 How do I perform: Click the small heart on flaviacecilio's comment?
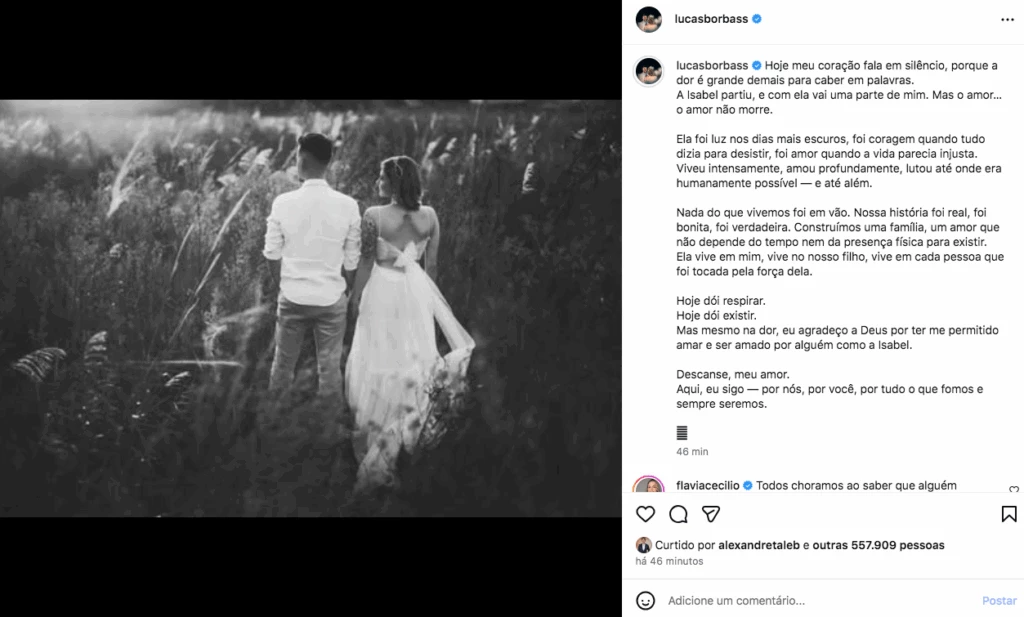click(x=1014, y=489)
